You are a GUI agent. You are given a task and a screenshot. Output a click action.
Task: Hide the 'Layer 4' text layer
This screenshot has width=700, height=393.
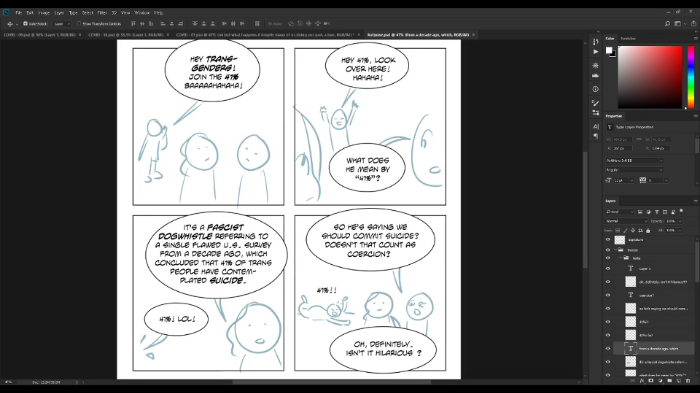point(608,268)
